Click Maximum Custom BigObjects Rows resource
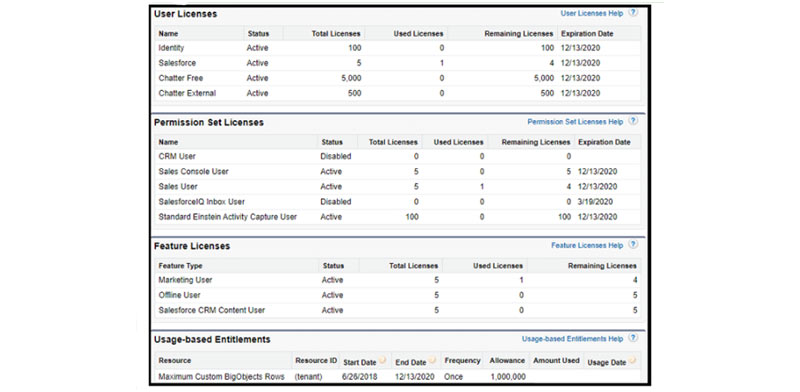 [221, 377]
